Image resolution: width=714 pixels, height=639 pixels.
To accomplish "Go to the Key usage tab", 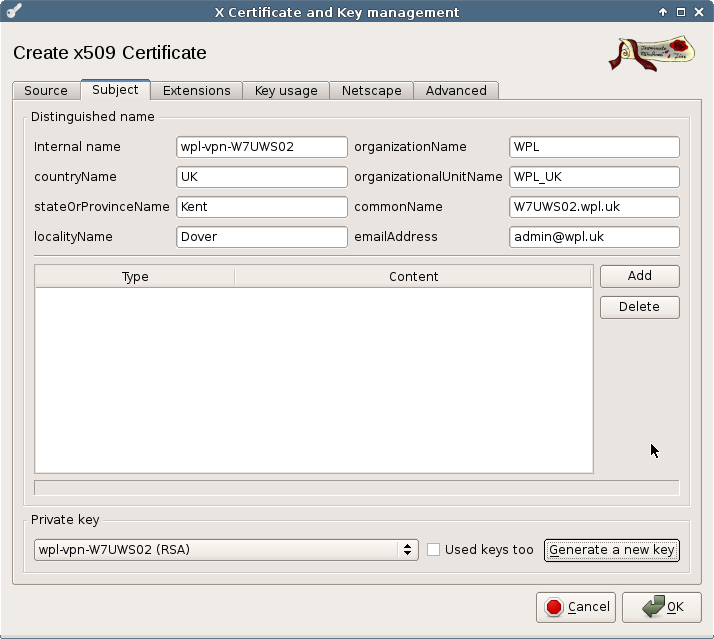I will (x=286, y=91).
